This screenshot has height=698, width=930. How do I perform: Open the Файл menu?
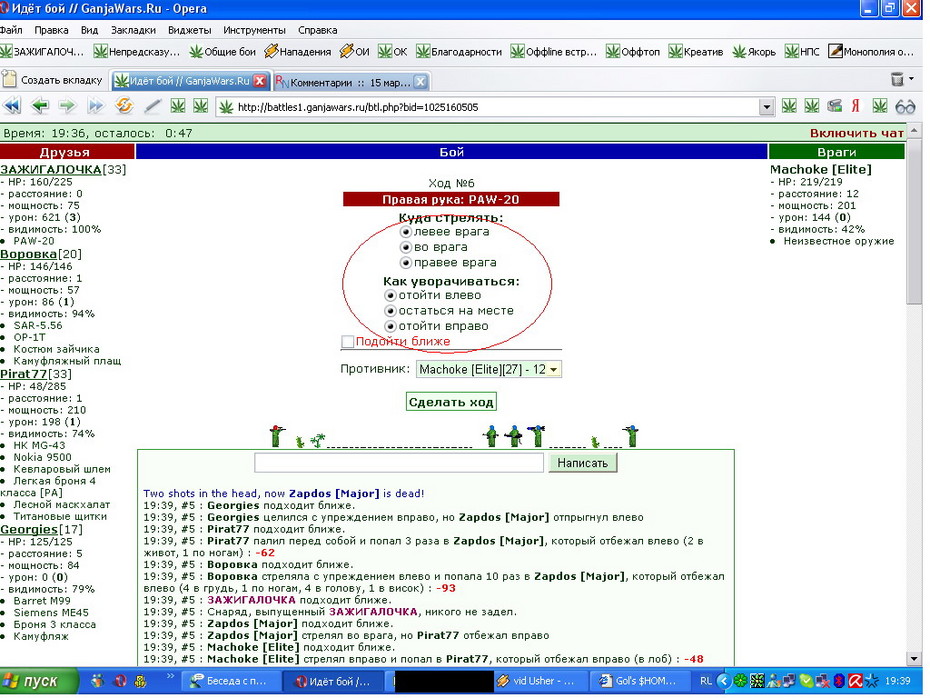pyautogui.click(x=11, y=30)
